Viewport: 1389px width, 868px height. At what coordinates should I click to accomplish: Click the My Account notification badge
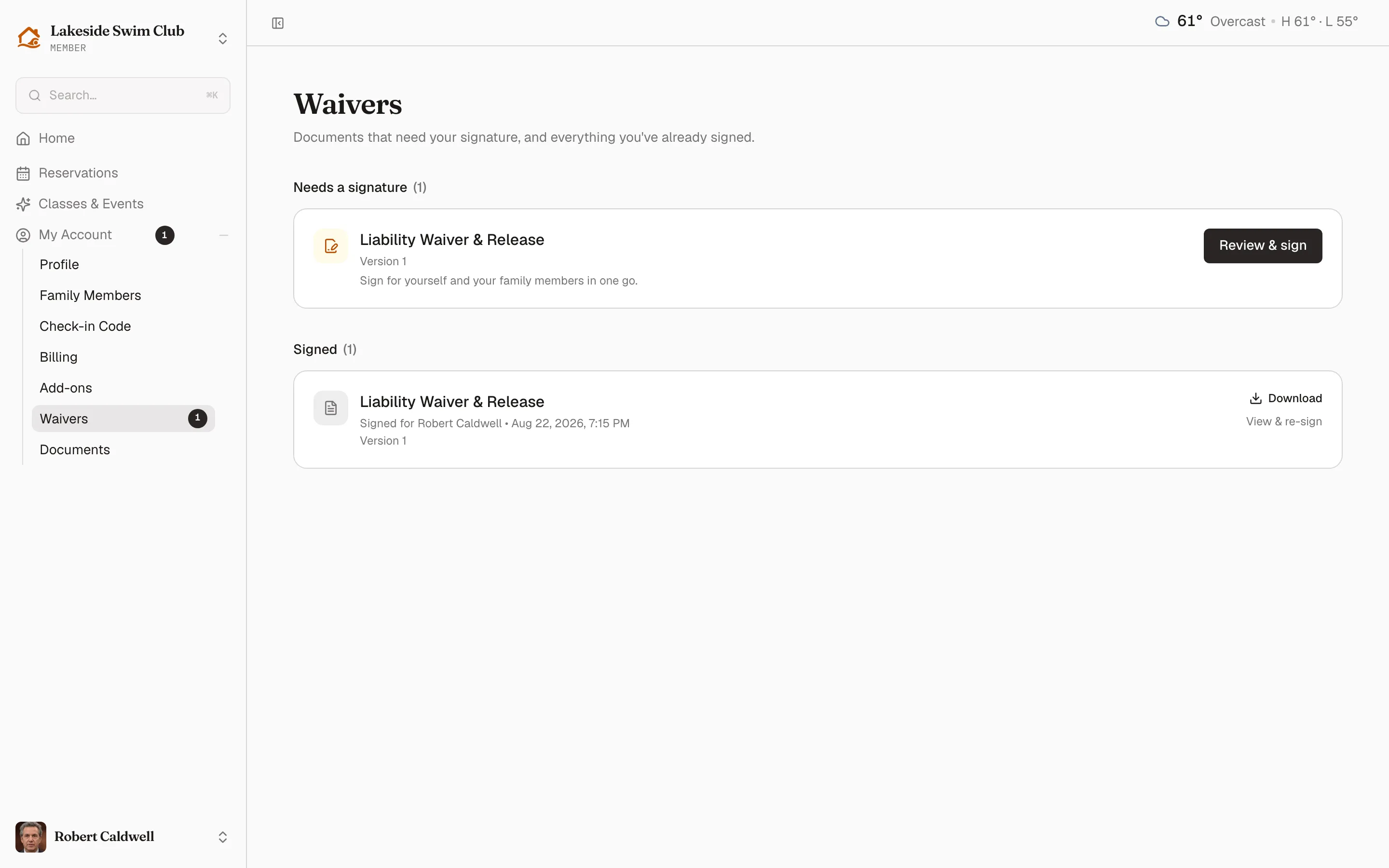[x=165, y=235]
